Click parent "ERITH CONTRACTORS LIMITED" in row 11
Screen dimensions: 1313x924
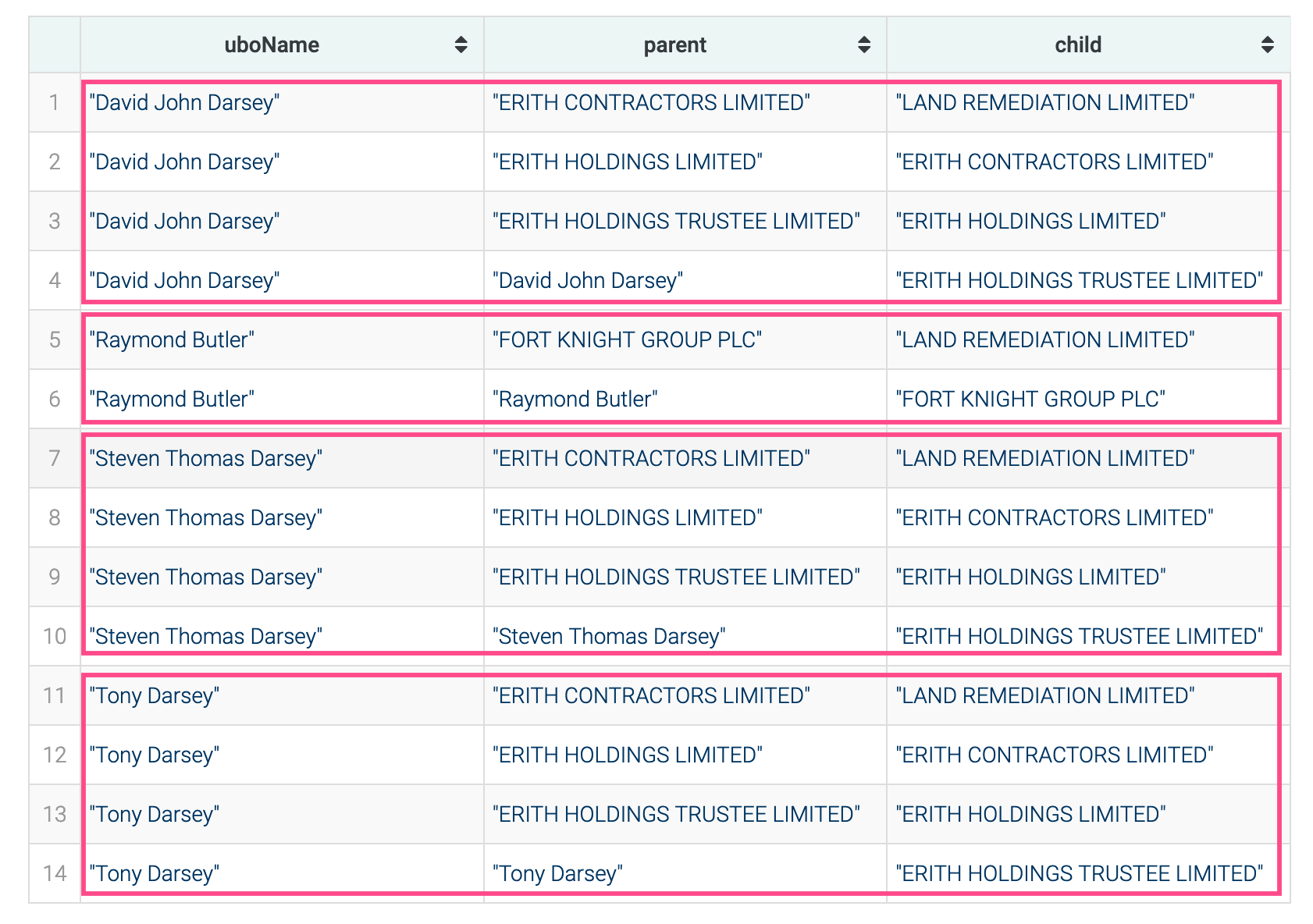[x=651, y=695]
